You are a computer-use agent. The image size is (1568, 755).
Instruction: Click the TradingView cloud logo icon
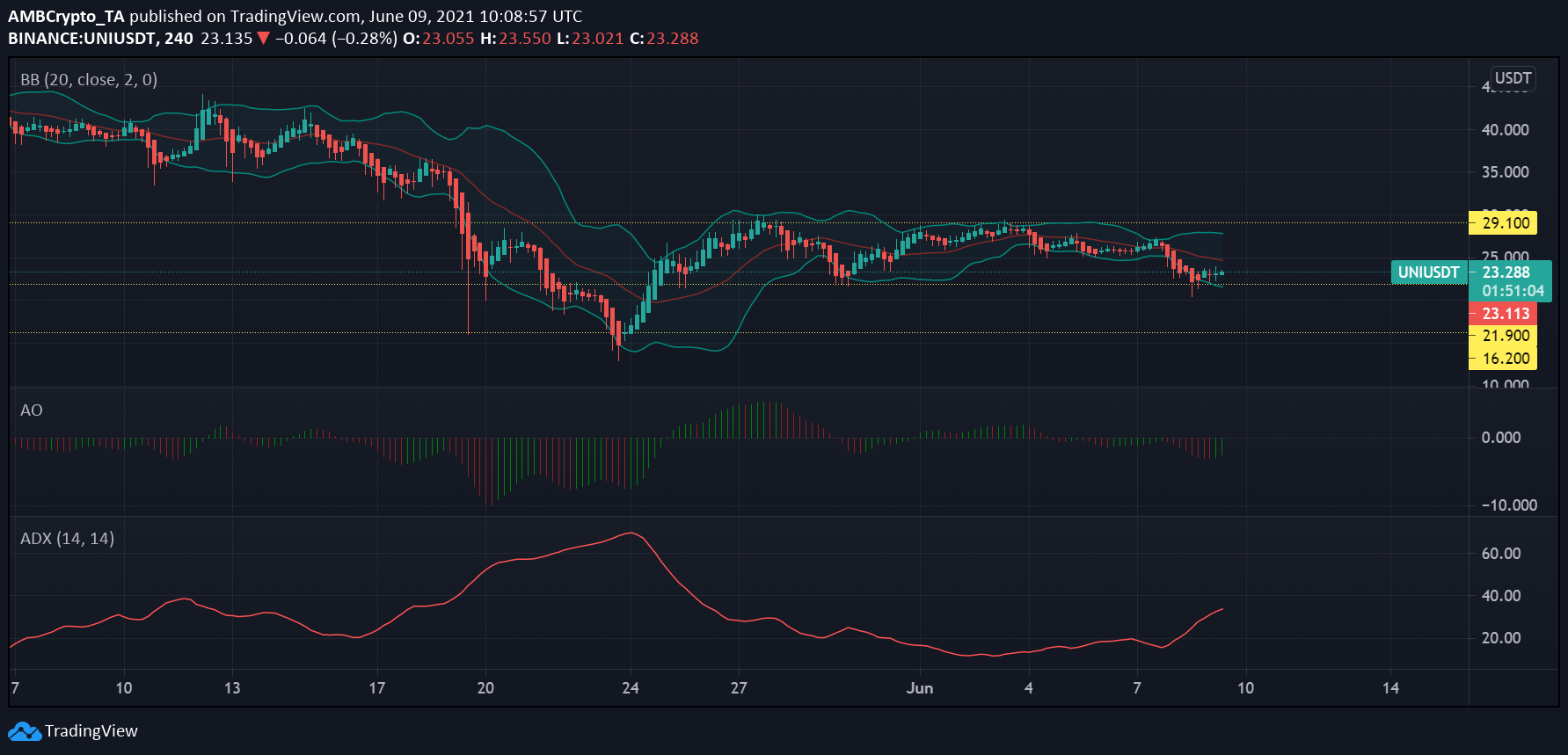25,731
